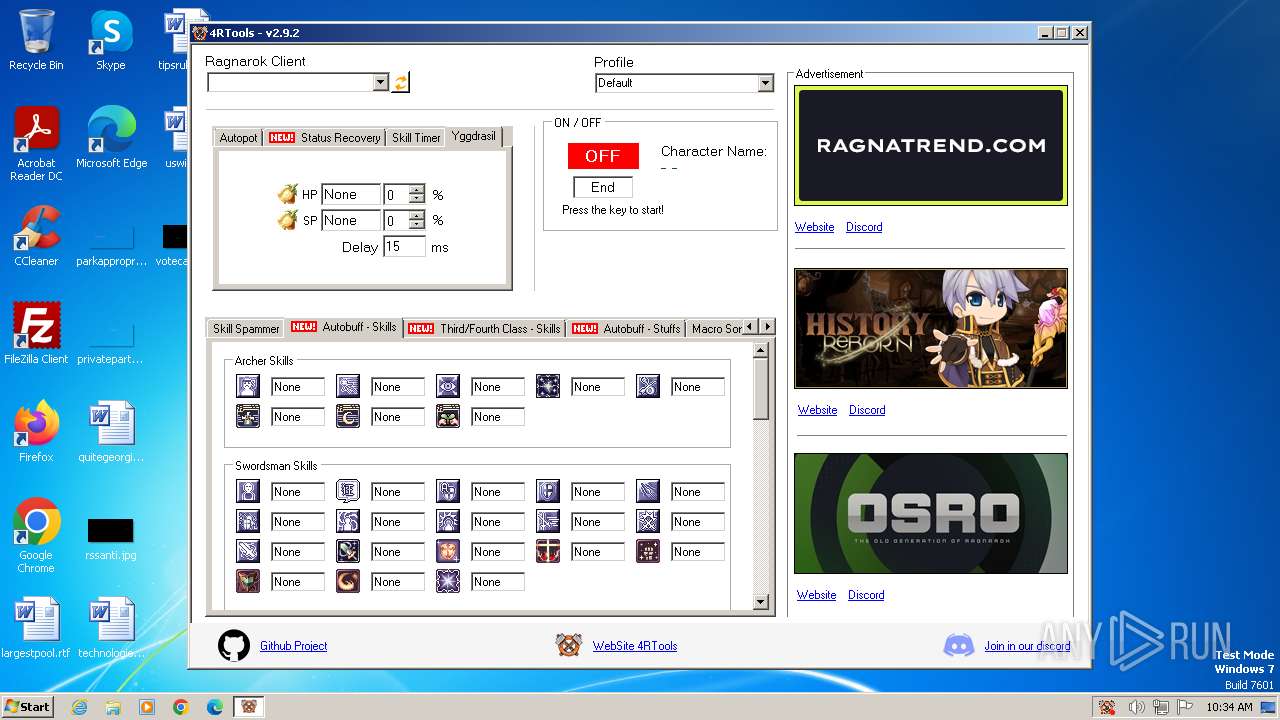
Task: Open the Website link under OSRO ad
Action: pyautogui.click(x=816, y=595)
